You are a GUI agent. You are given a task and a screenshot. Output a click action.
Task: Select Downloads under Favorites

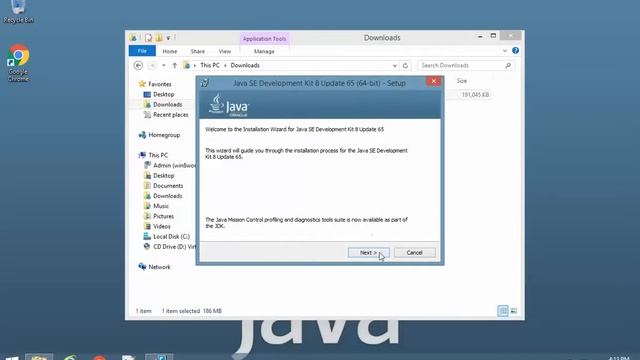[167, 104]
